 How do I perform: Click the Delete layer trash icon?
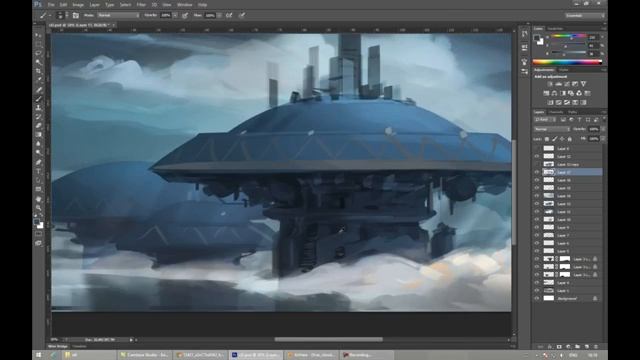pyautogui.click(x=596, y=347)
